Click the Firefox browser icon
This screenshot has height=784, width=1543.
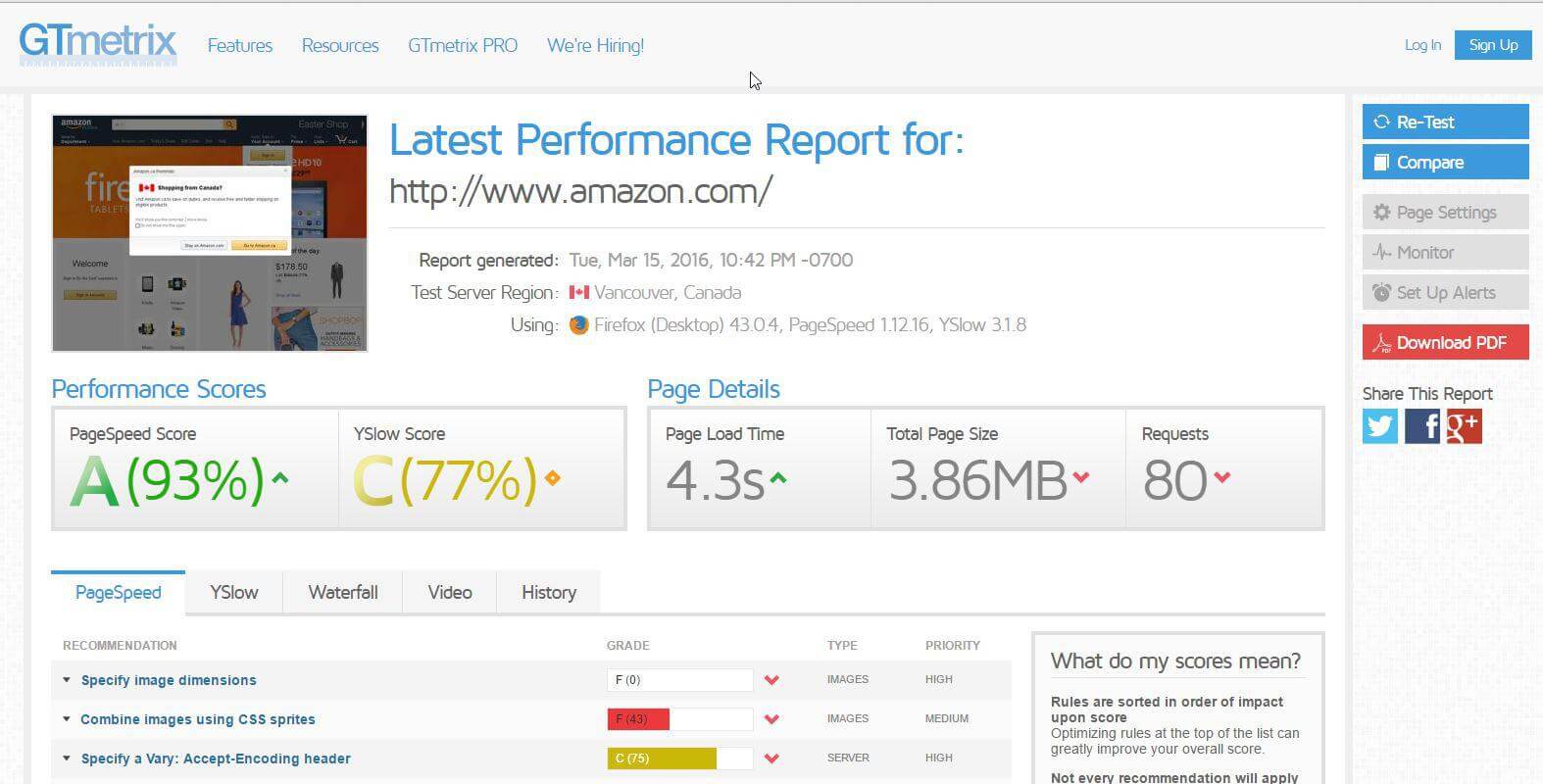(578, 324)
